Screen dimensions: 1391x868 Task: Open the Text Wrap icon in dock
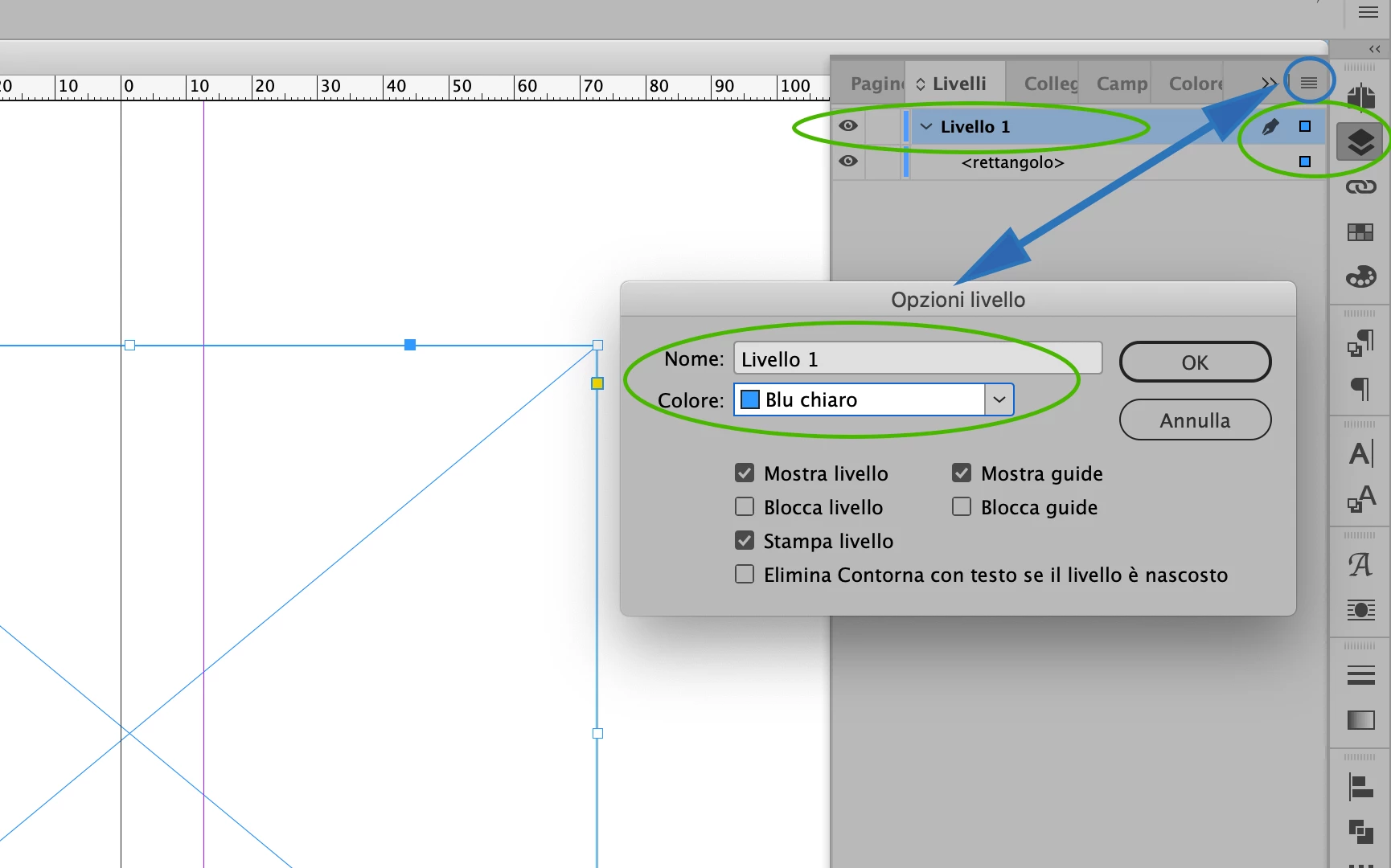[x=1360, y=610]
